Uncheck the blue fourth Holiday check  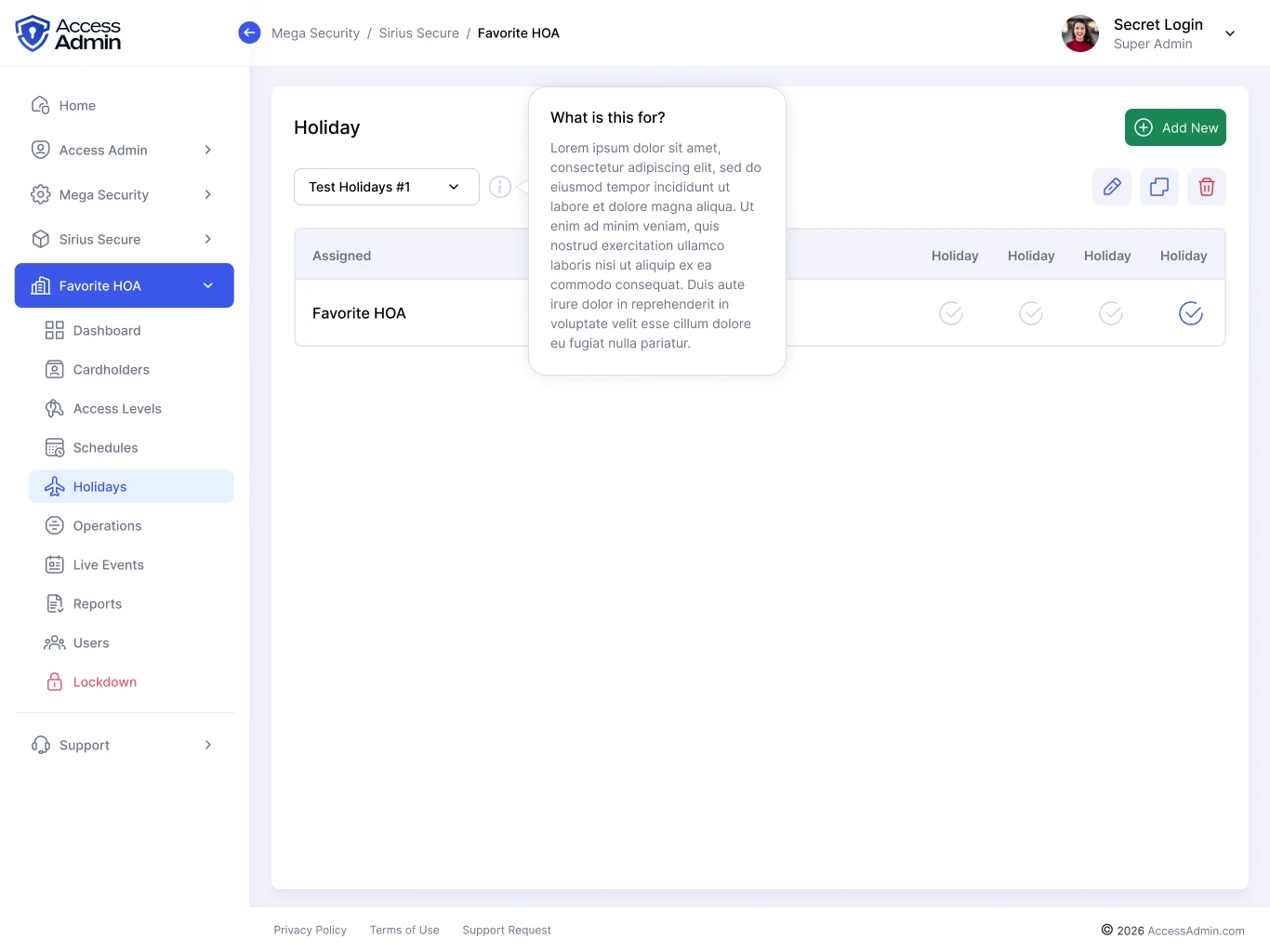1191,313
